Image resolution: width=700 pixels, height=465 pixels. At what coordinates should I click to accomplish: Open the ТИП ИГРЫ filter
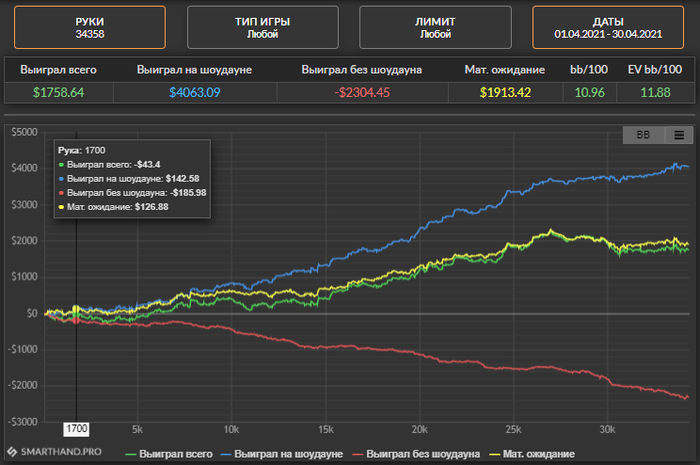click(262, 27)
